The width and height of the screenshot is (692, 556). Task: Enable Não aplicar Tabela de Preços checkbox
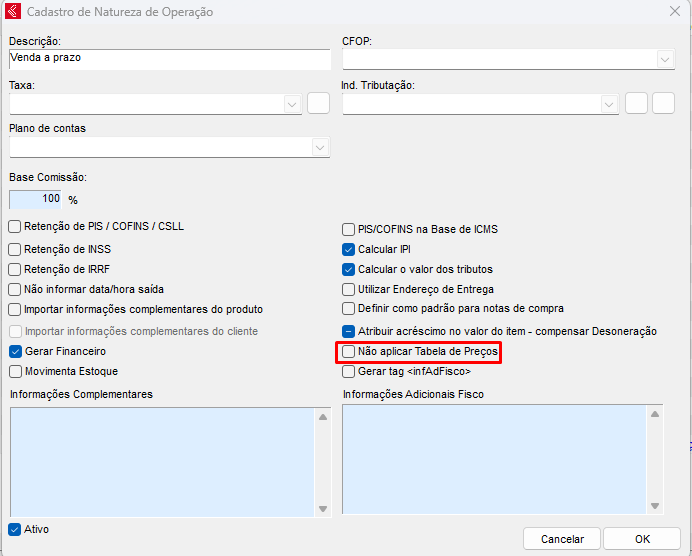[x=349, y=352]
